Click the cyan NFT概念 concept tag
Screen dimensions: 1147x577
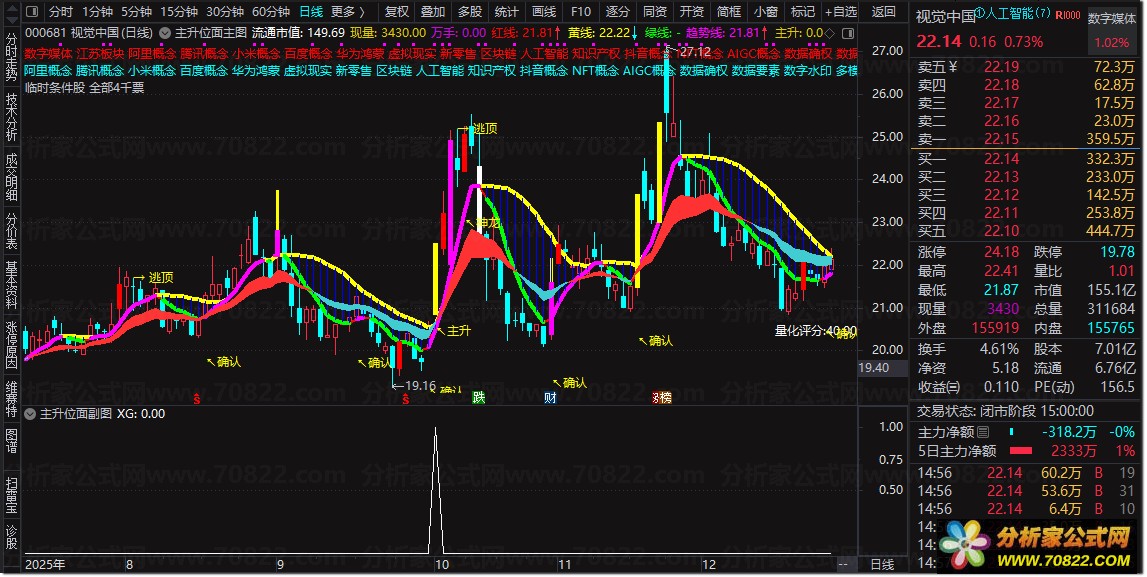coord(595,71)
